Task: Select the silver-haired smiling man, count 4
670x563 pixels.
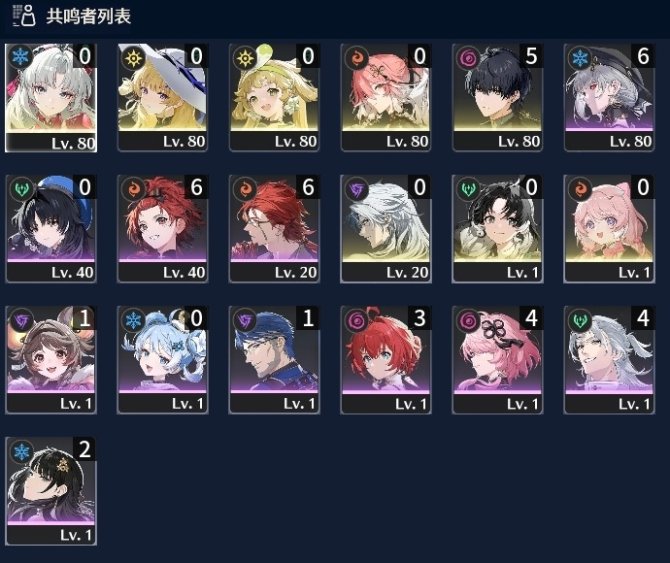Action: click(609, 360)
